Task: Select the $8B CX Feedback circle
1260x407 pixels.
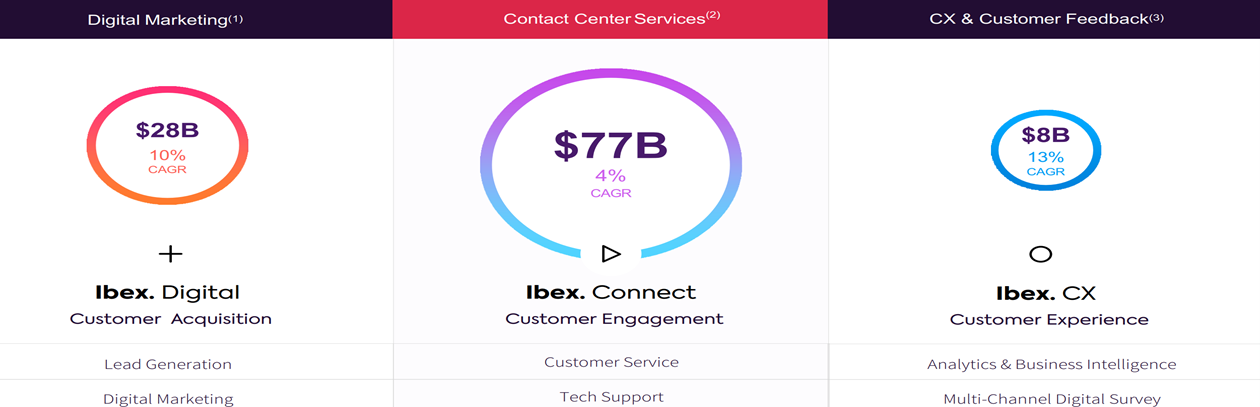Action: tap(1045, 151)
